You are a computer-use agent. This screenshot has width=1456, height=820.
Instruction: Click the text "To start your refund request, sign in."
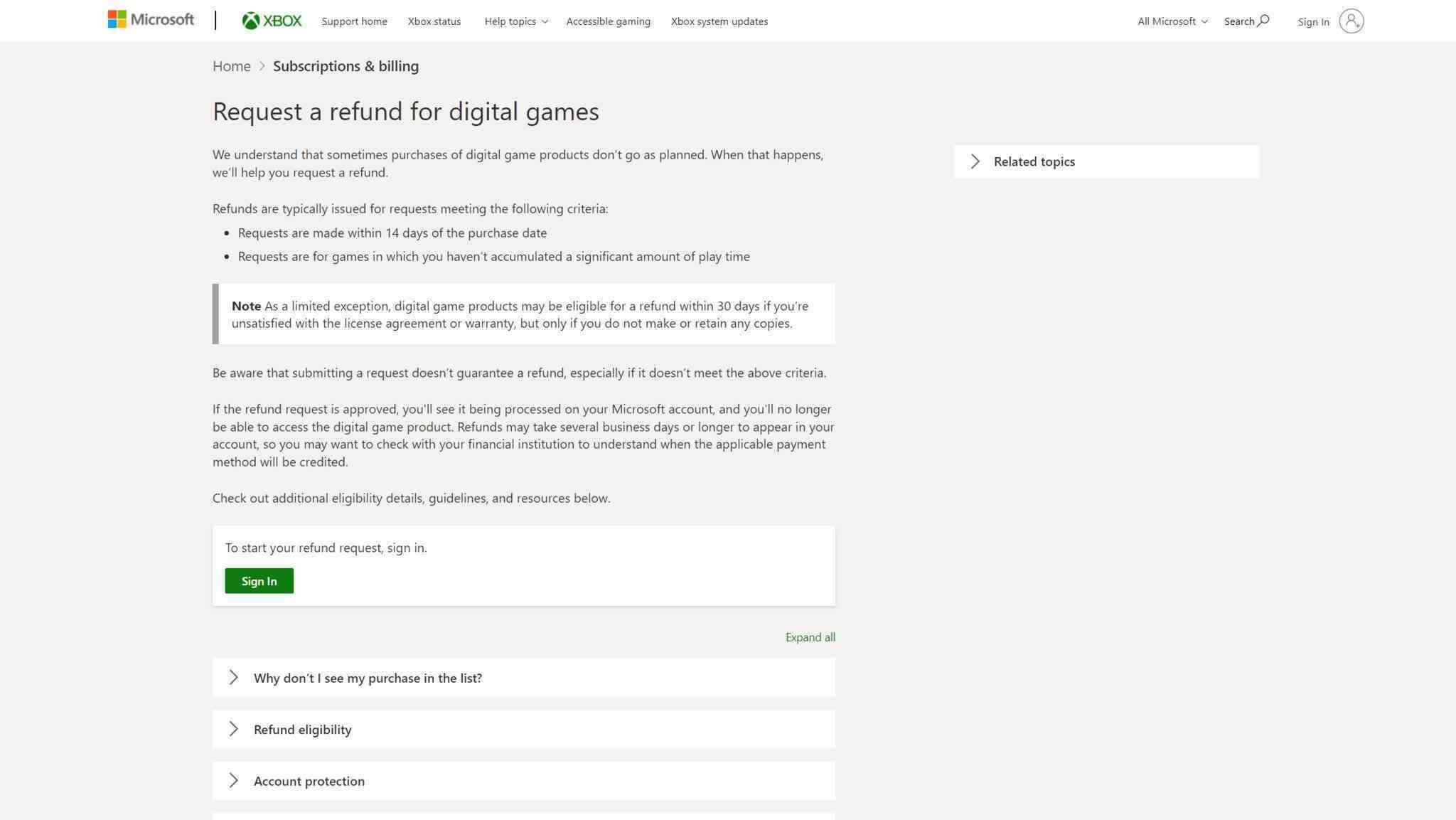point(326,548)
